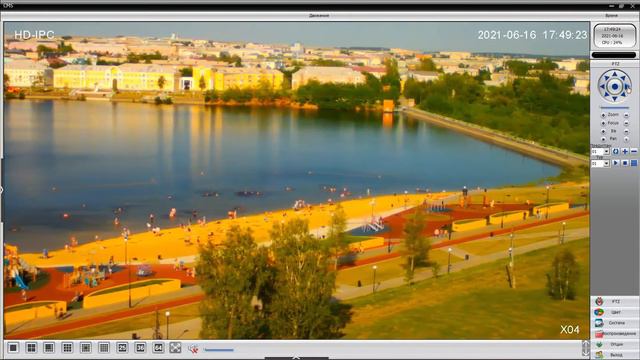Image resolution: width=640 pixels, height=360 pixels.
Task: Select the third view layout button
Action: pos(49,348)
